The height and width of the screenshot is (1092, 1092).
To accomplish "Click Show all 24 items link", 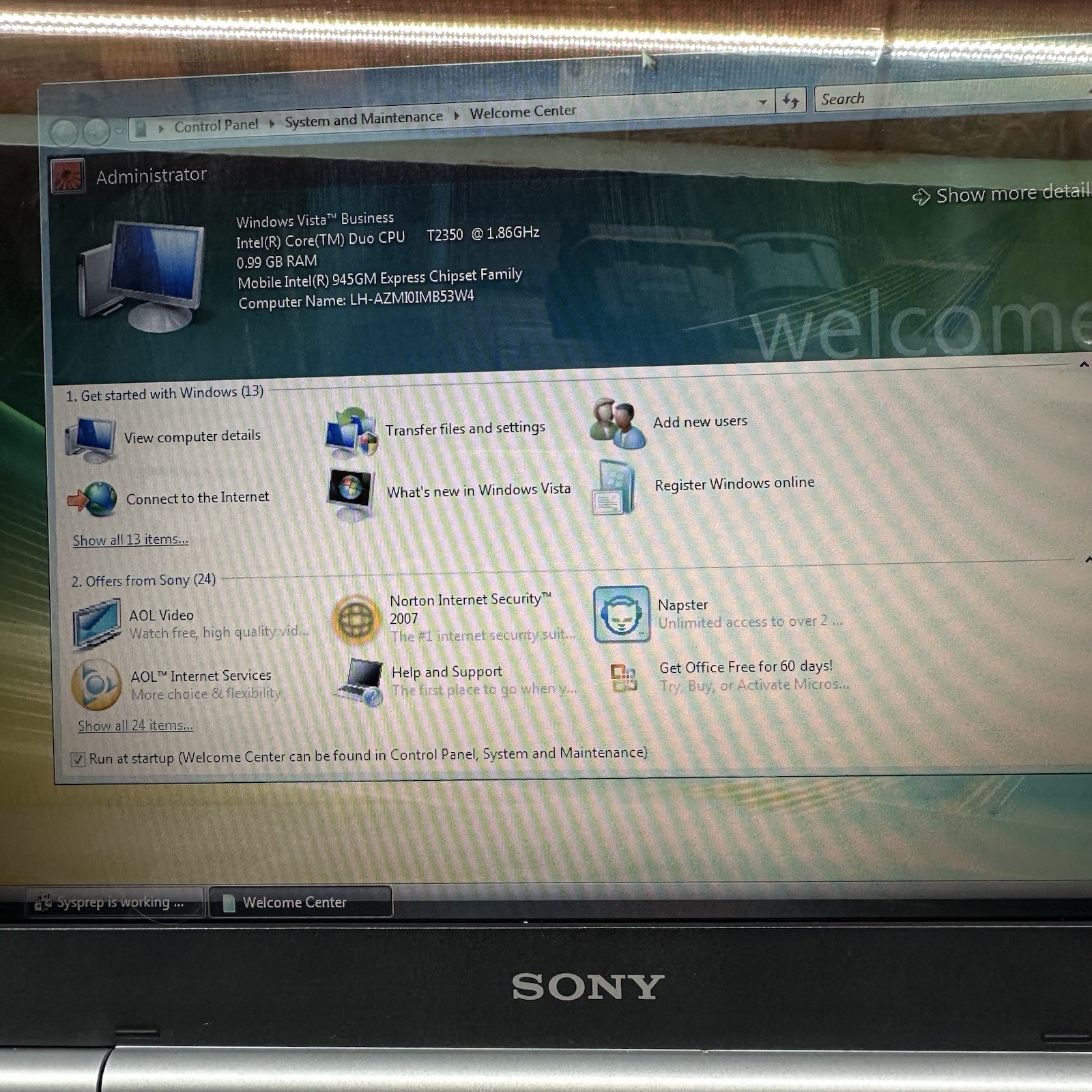I will coord(135,726).
